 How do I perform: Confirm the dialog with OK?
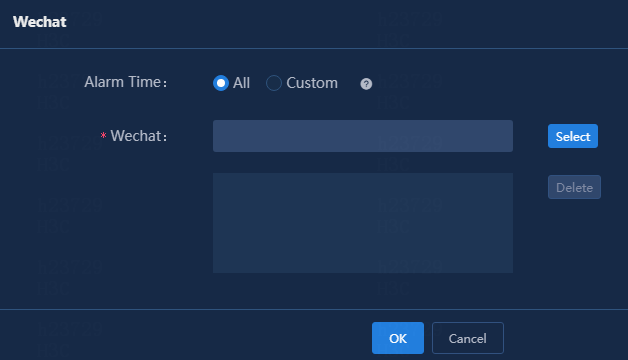click(398, 338)
